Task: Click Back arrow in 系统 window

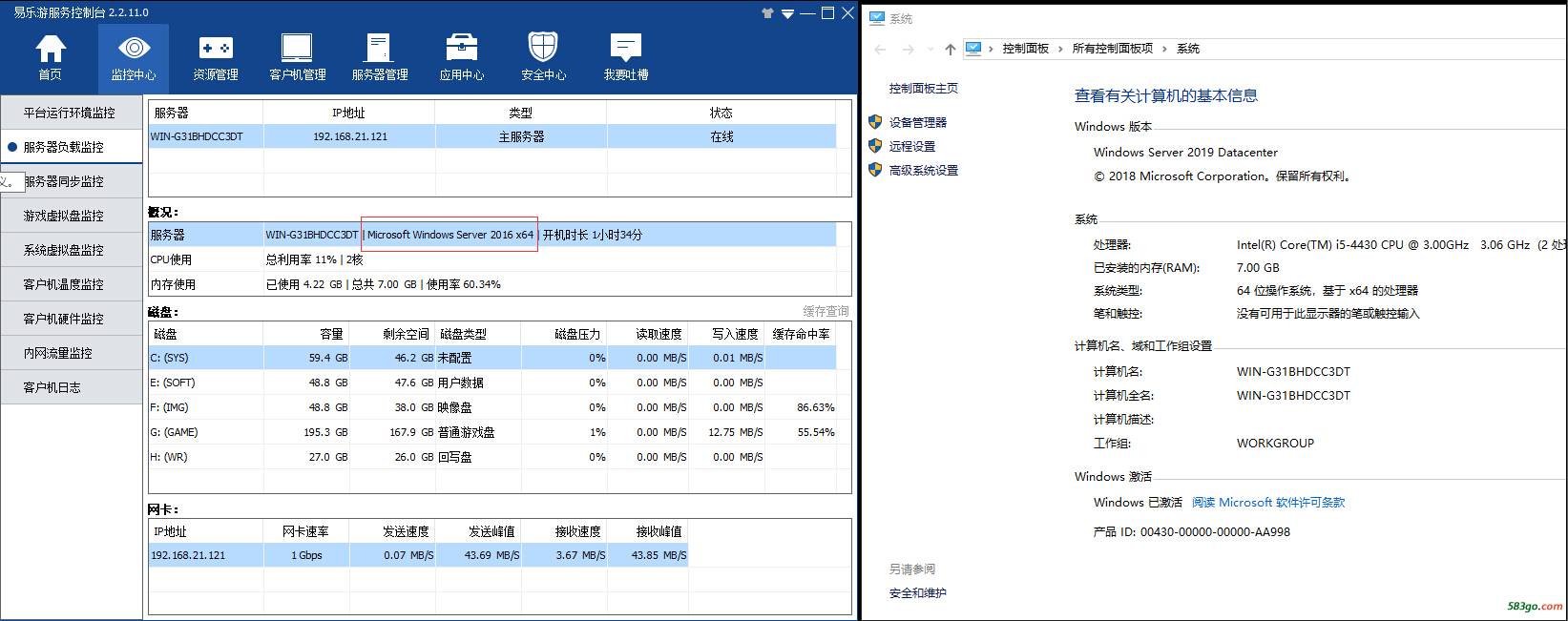Action: pyautogui.click(x=880, y=49)
